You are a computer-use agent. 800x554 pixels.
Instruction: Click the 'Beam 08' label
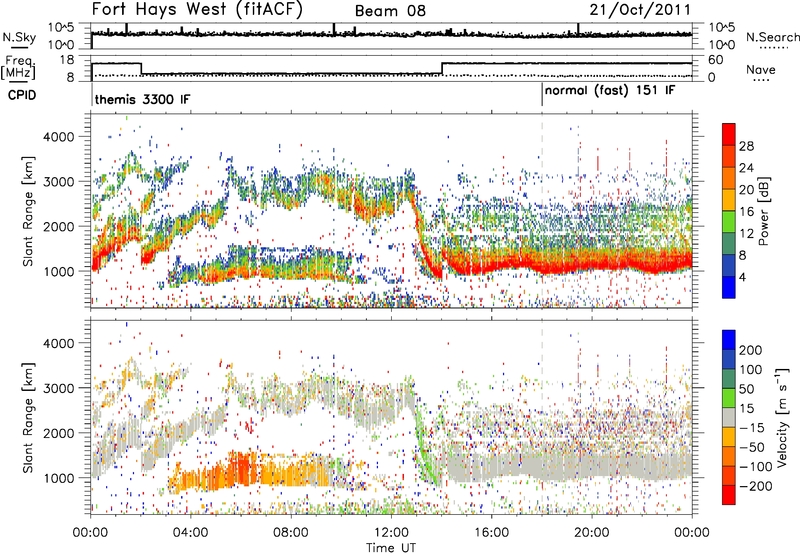tap(390, 11)
